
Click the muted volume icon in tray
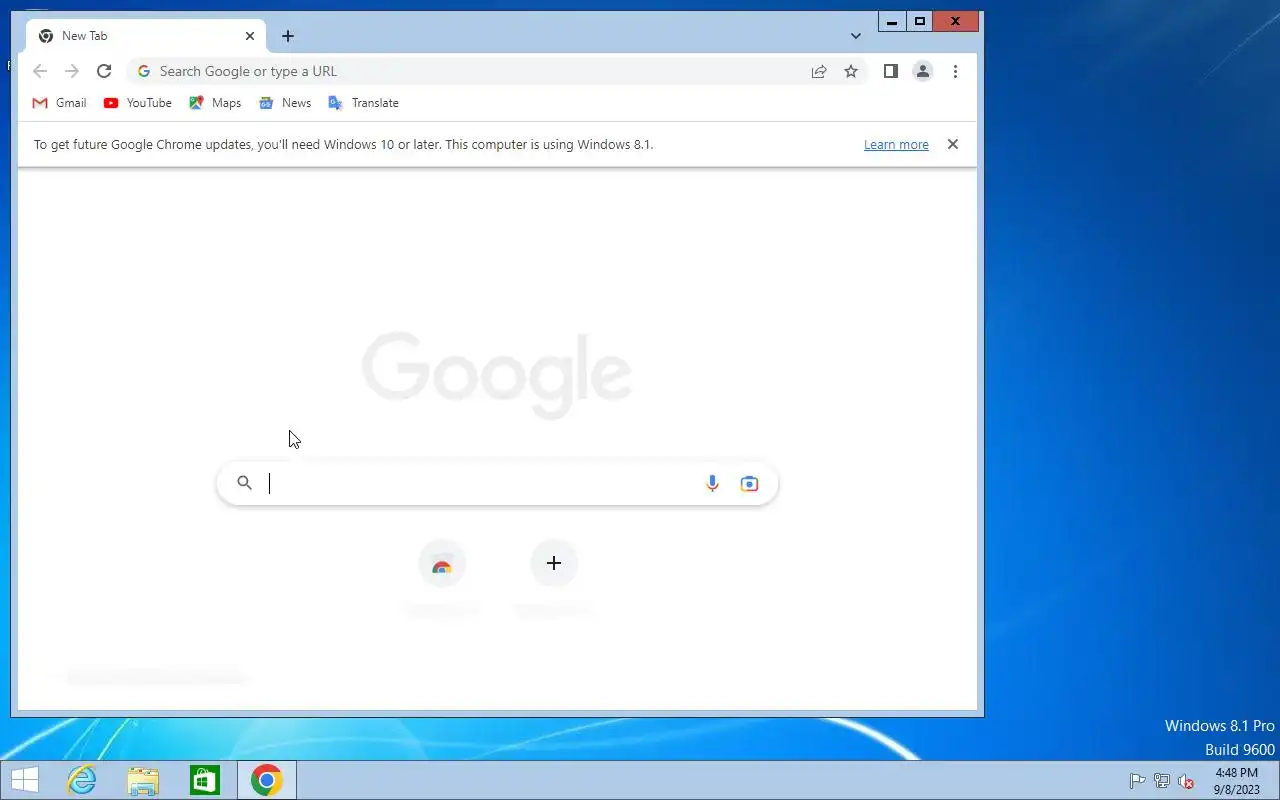coord(1186,781)
